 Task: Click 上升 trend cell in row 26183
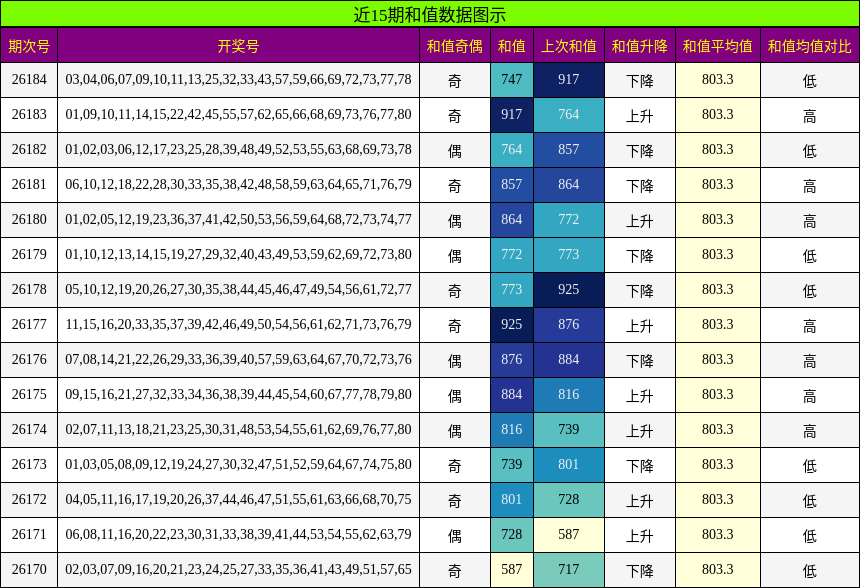(x=640, y=115)
